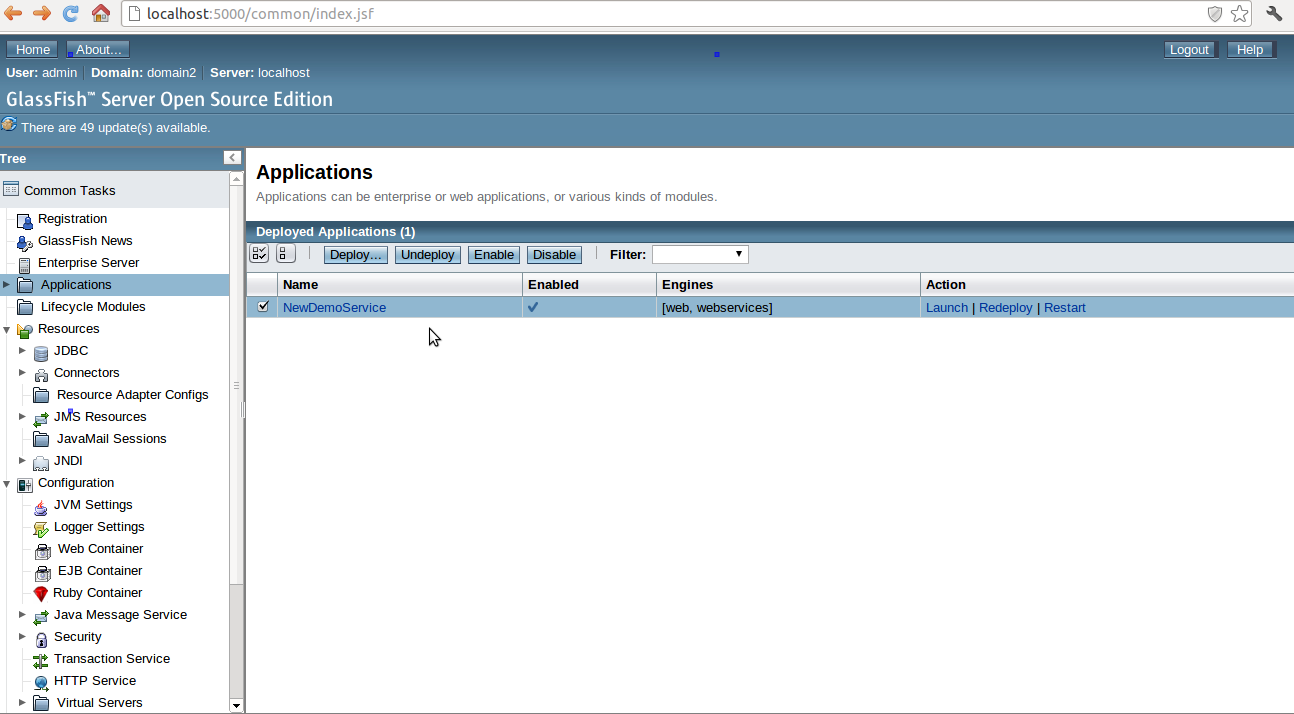
Task: Select the JDBC database icon
Action: 40,351
